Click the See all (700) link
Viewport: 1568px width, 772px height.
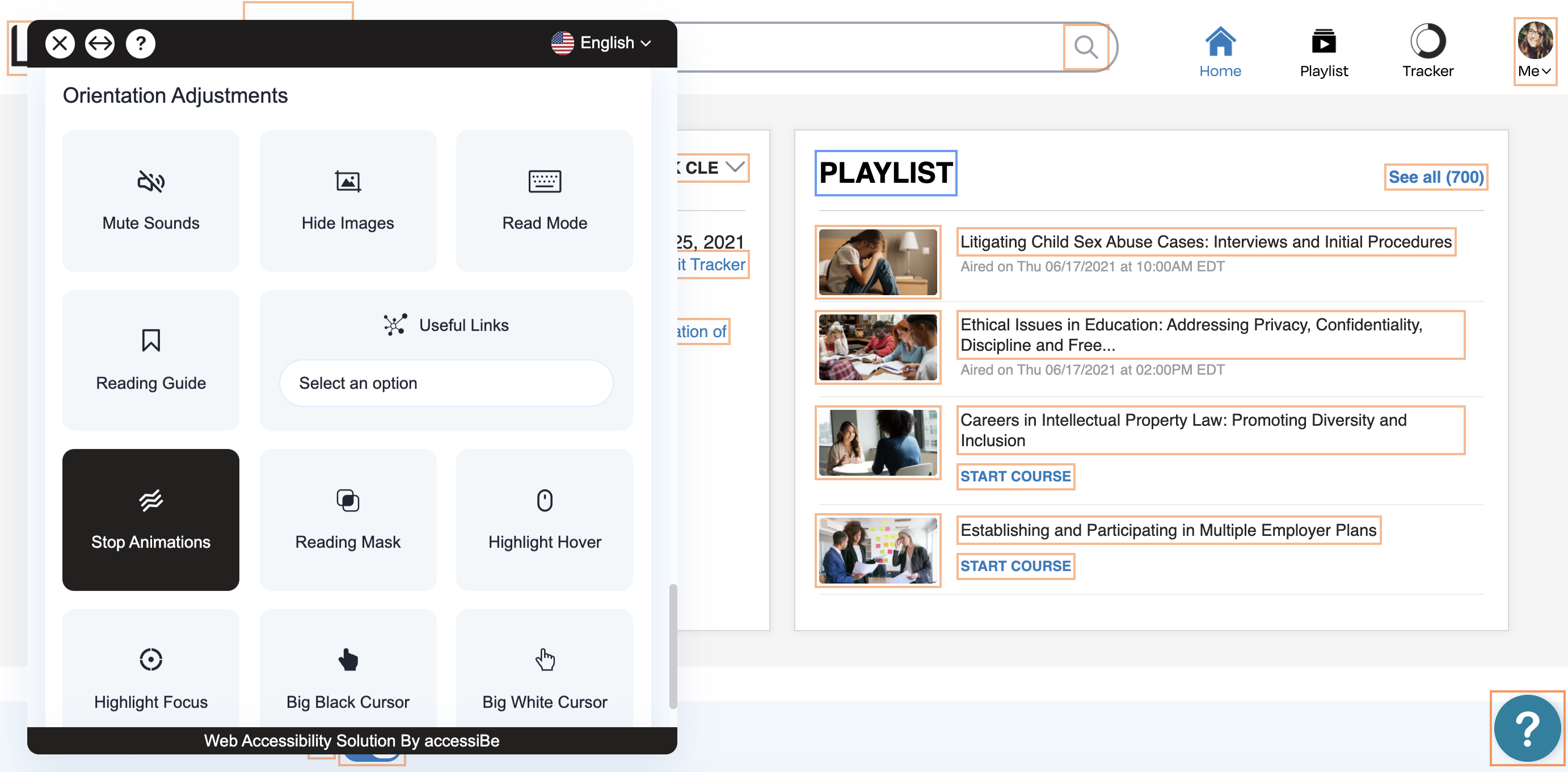[x=1435, y=177]
